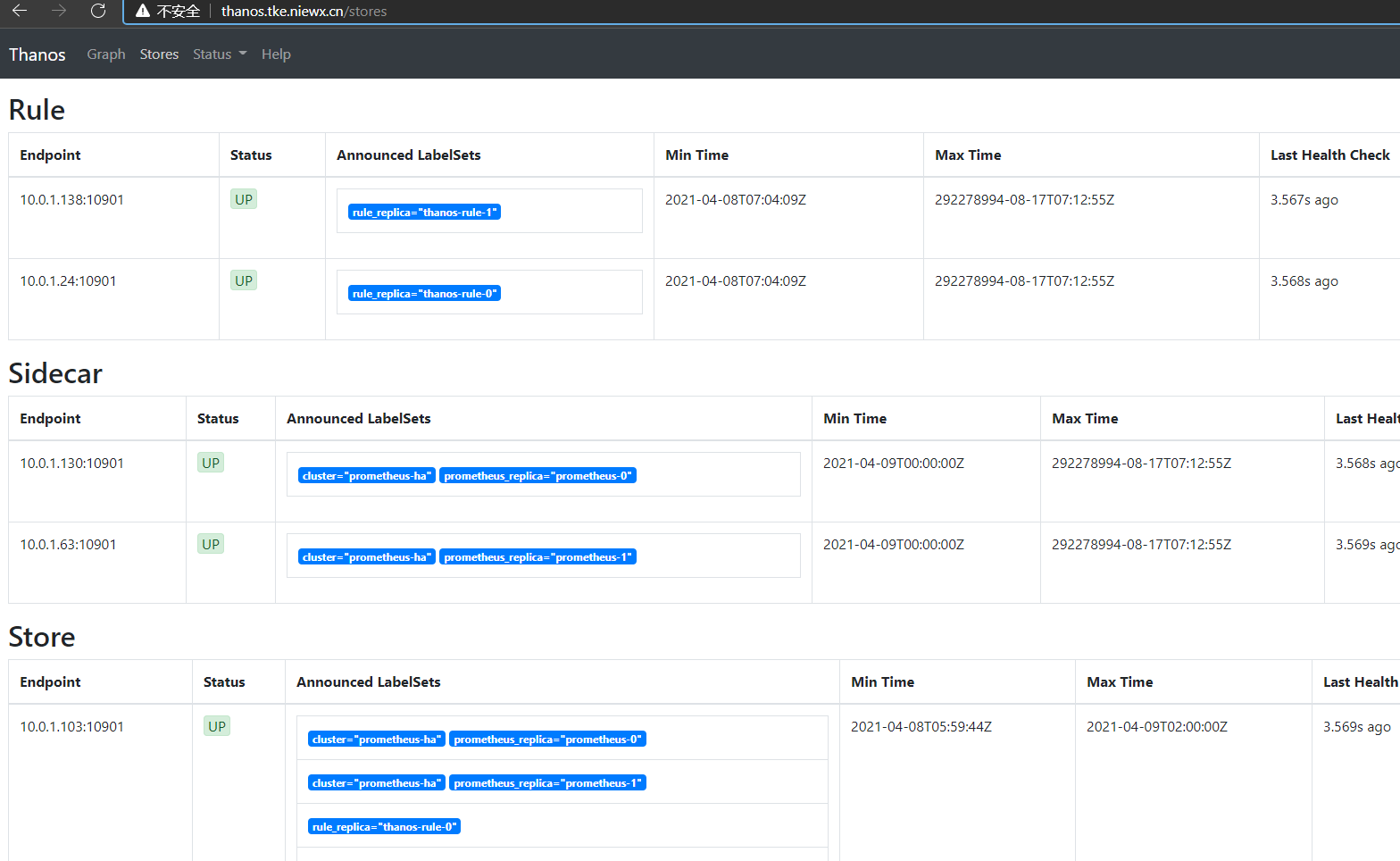The width and height of the screenshot is (1400, 861).
Task: Click UP badge for 10.0.1.103:10901
Action: (217, 726)
